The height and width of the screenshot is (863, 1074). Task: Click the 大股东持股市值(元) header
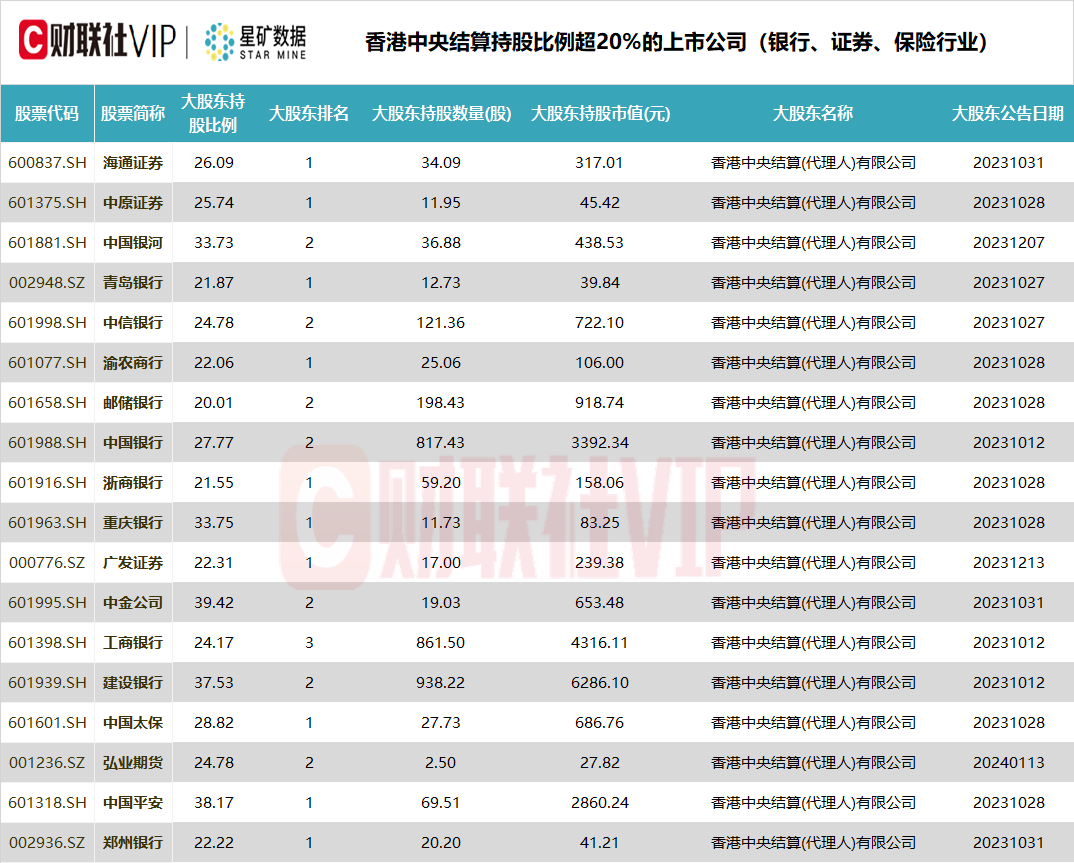pos(600,114)
